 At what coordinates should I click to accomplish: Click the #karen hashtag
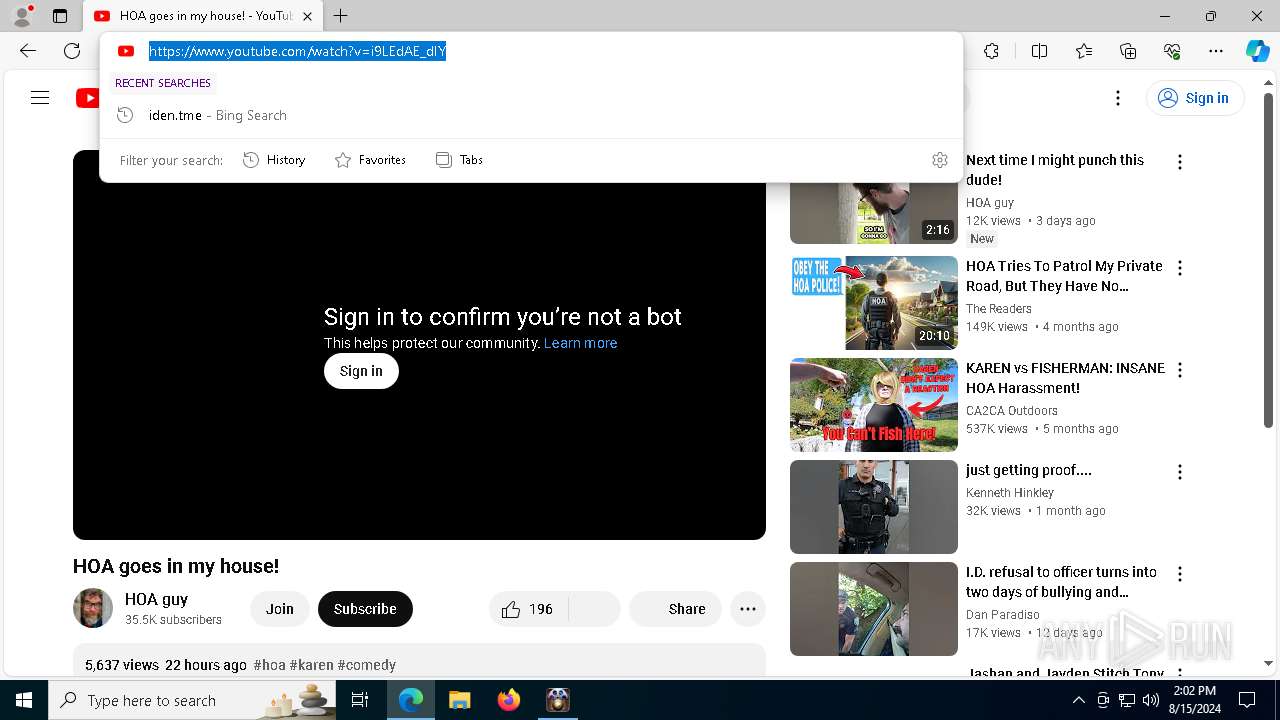(311, 665)
